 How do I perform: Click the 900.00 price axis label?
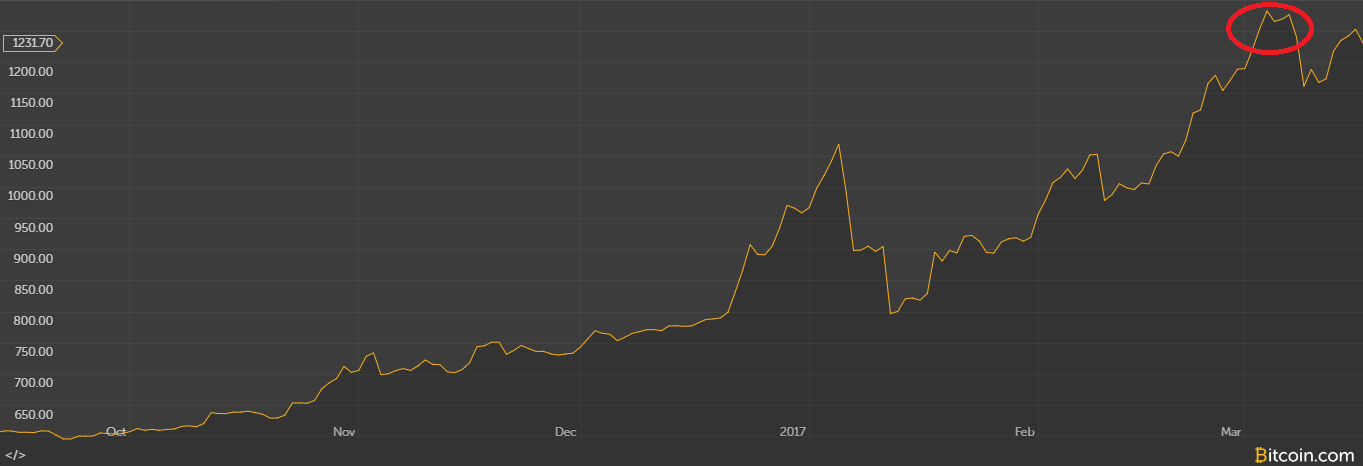tap(33, 258)
